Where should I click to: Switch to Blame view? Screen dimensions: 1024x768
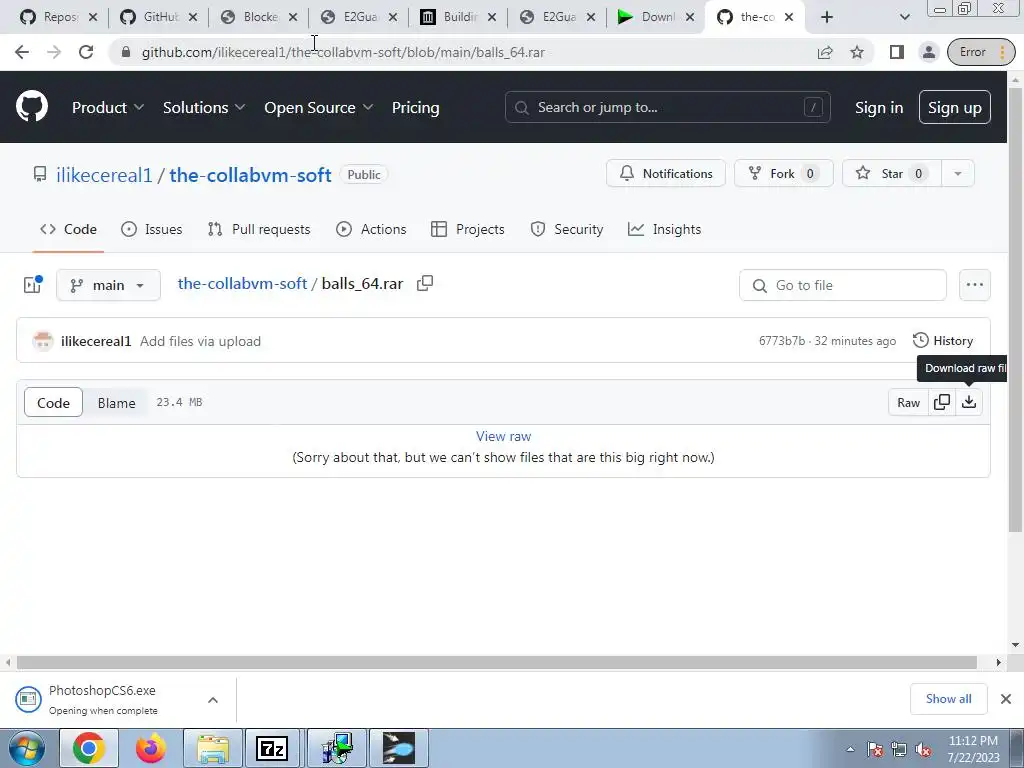coord(116,403)
